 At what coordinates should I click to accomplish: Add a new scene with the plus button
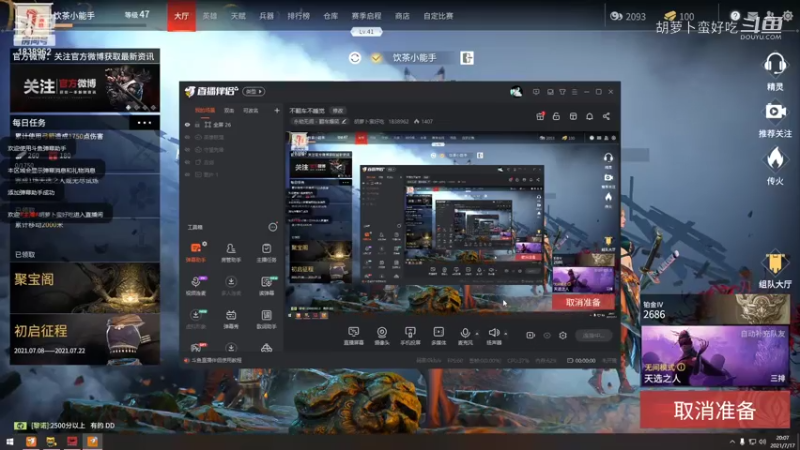pos(277,111)
